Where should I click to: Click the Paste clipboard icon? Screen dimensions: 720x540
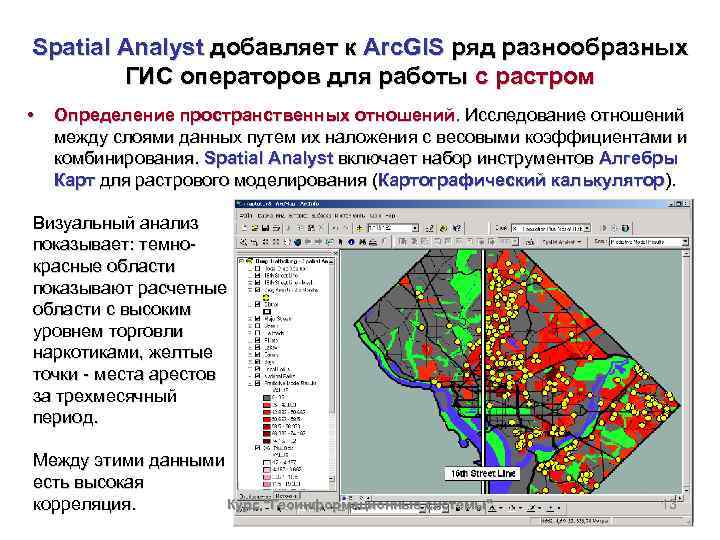pyautogui.click(x=311, y=228)
